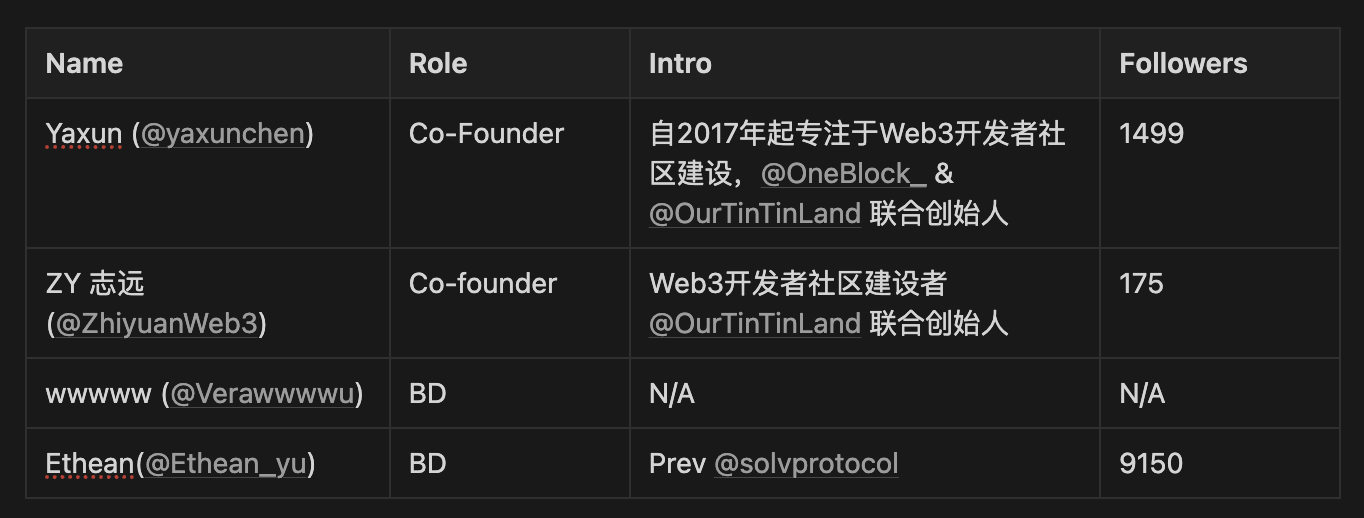Open the @yaxunchen profile link
The height and width of the screenshot is (518, 1364).
tap(222, 134)
